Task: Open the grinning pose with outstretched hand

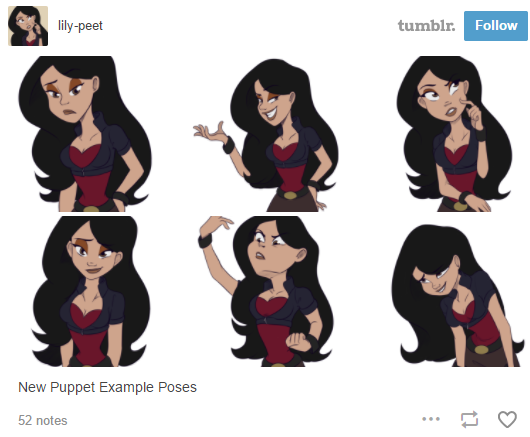Action: coord(265,135)
